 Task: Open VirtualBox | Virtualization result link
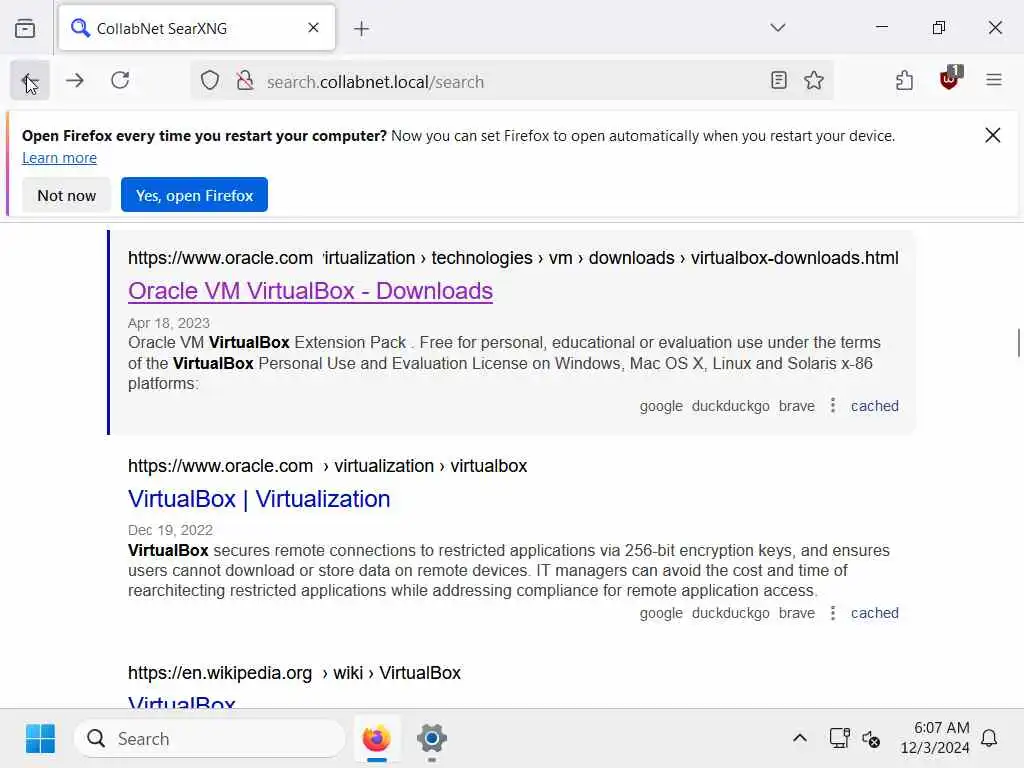(259, 499)
